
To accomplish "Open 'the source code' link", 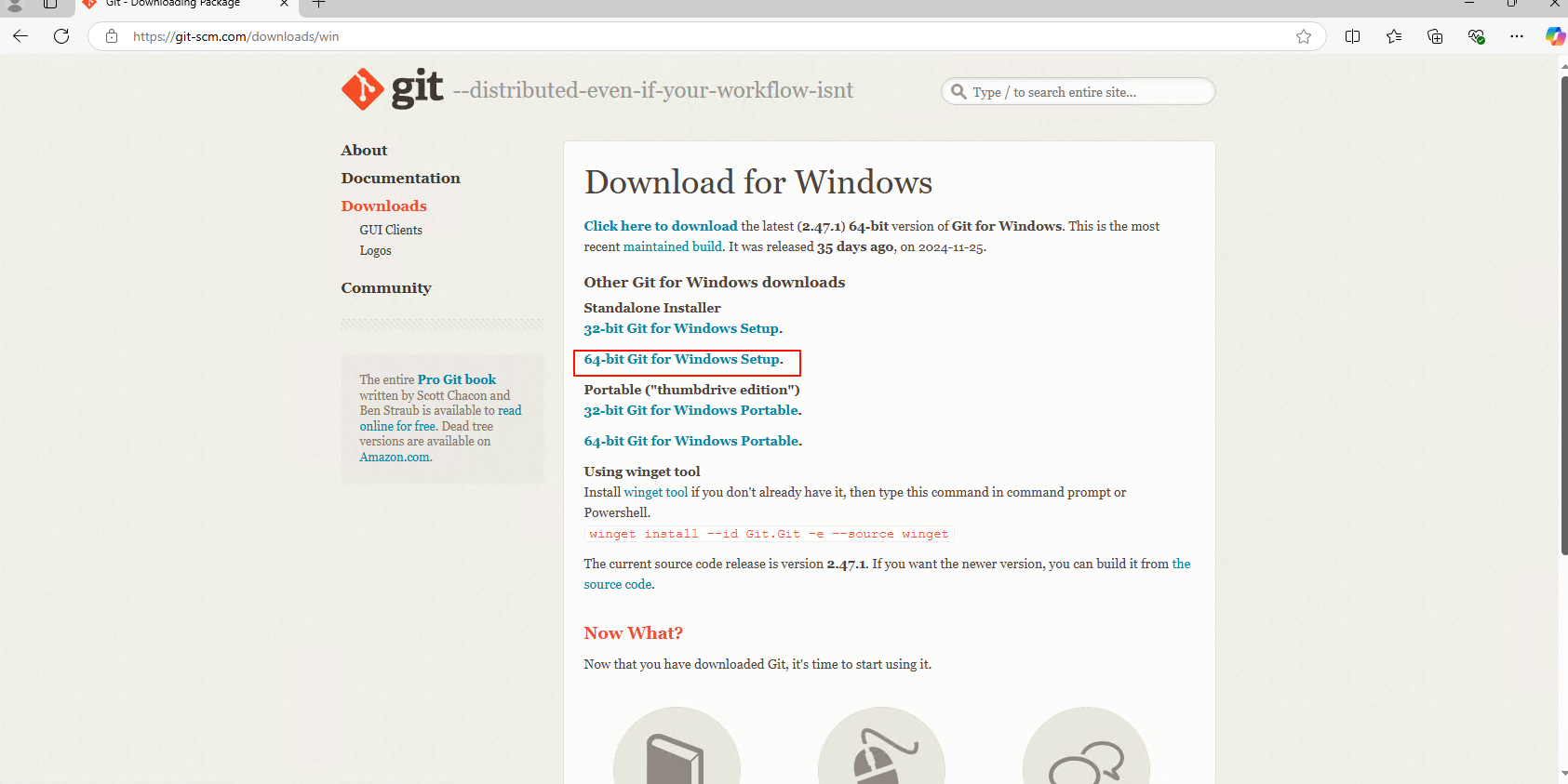I will [618, 584].
